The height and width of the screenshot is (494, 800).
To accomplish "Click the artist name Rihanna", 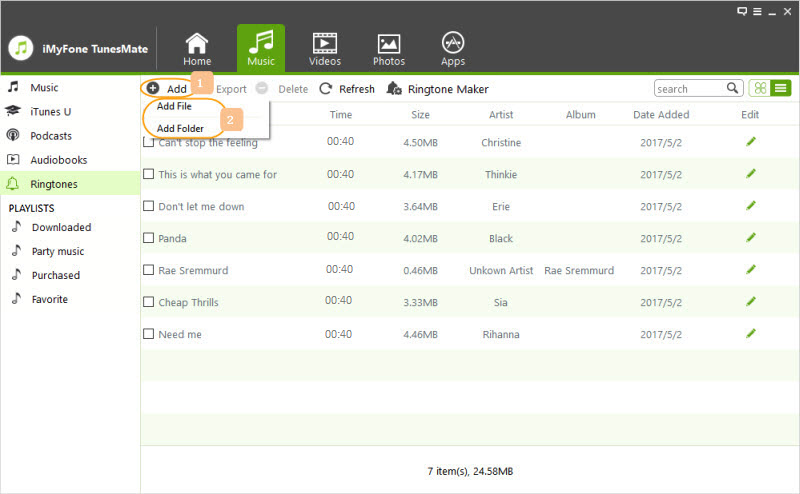I will (501, 334).
